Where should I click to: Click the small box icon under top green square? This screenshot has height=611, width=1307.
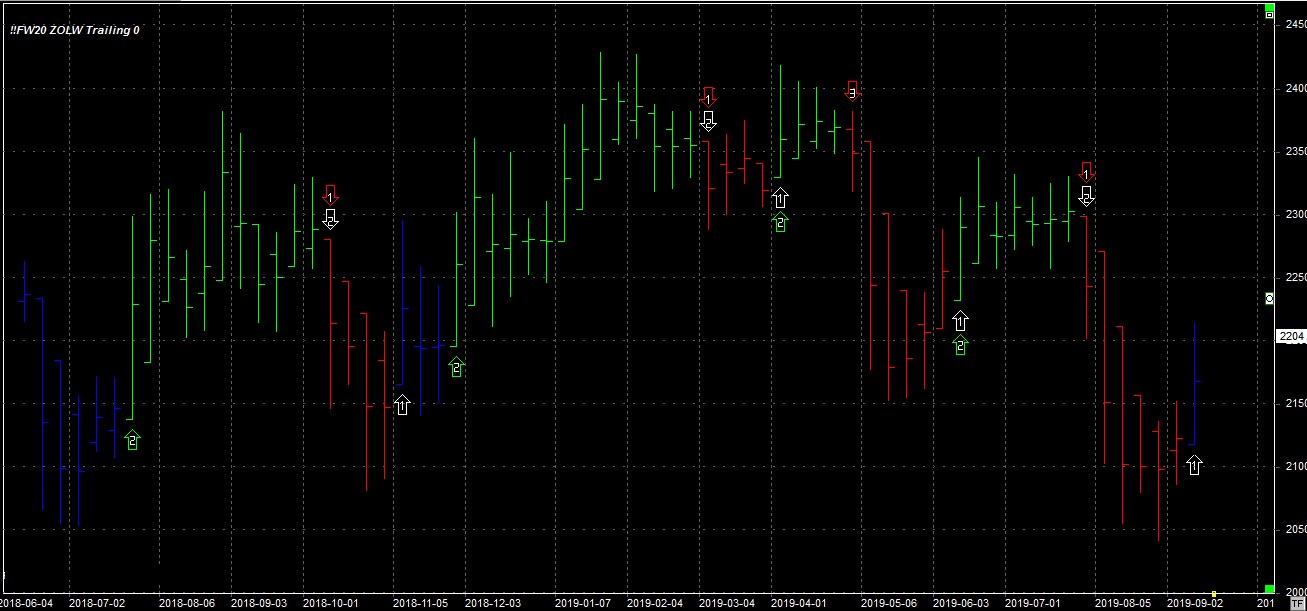click(1269, 16)
